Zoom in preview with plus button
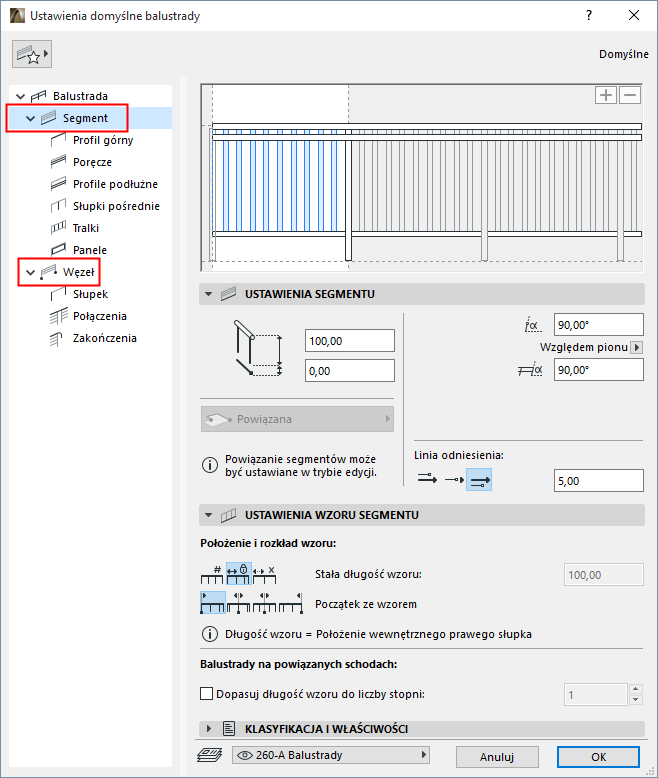The image size is (658, 778). 605,95
